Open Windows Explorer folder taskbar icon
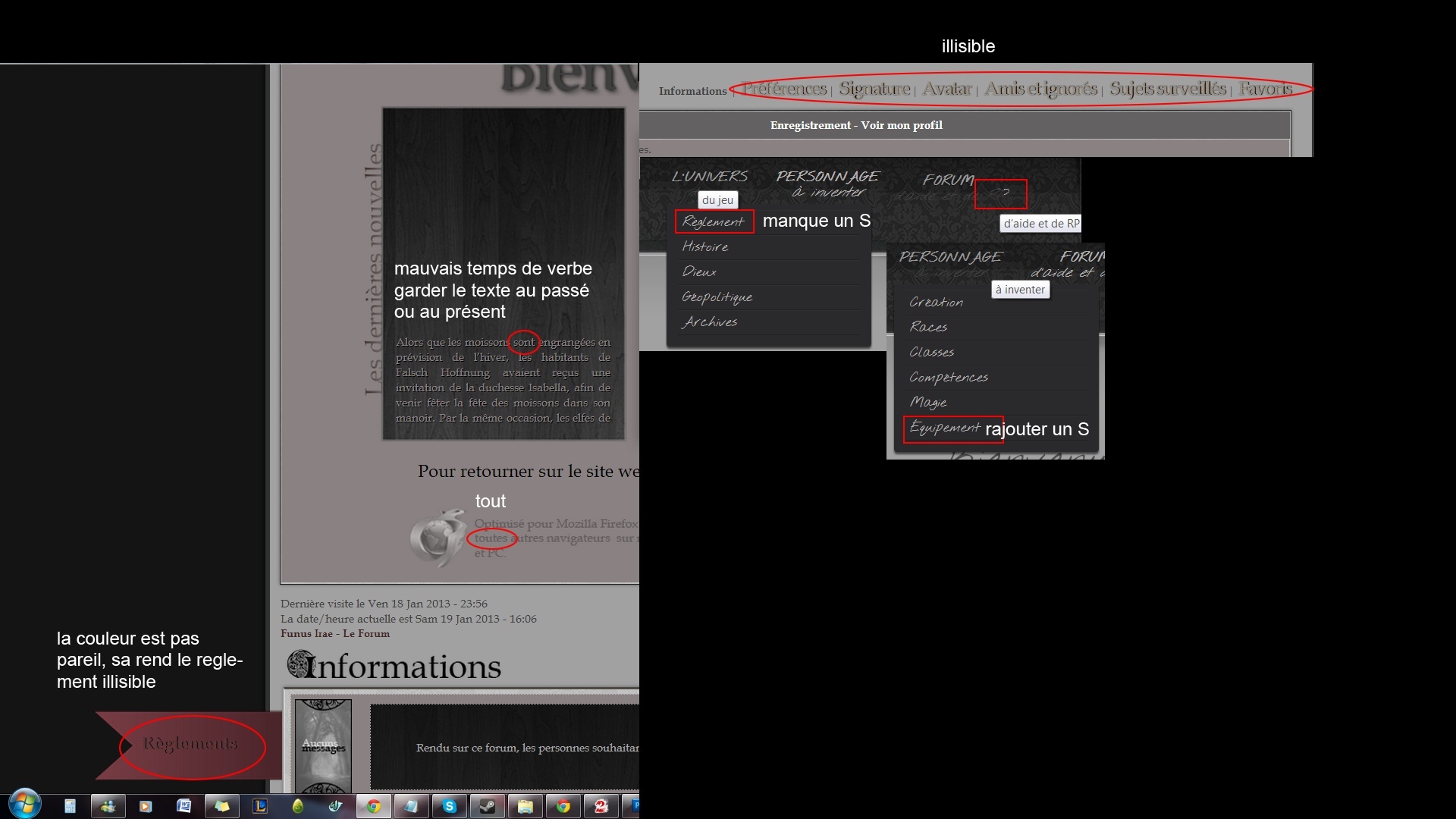 click(x=525, y=806)
